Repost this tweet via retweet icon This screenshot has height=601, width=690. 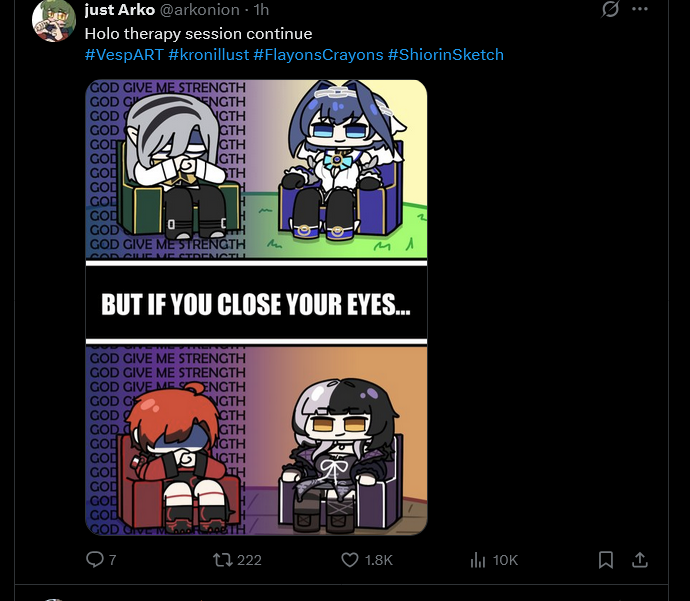pos(222,560)
